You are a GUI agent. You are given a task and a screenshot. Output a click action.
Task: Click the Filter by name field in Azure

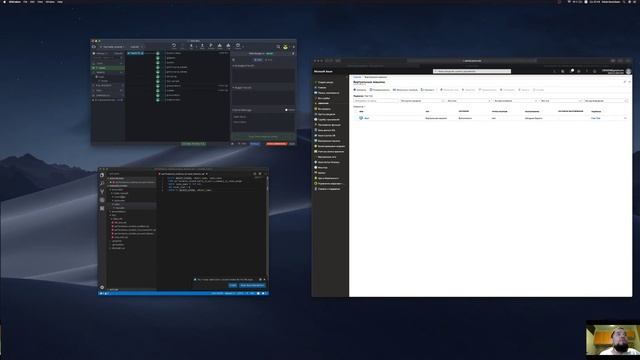pyautogui.click(x=376, y=101)
